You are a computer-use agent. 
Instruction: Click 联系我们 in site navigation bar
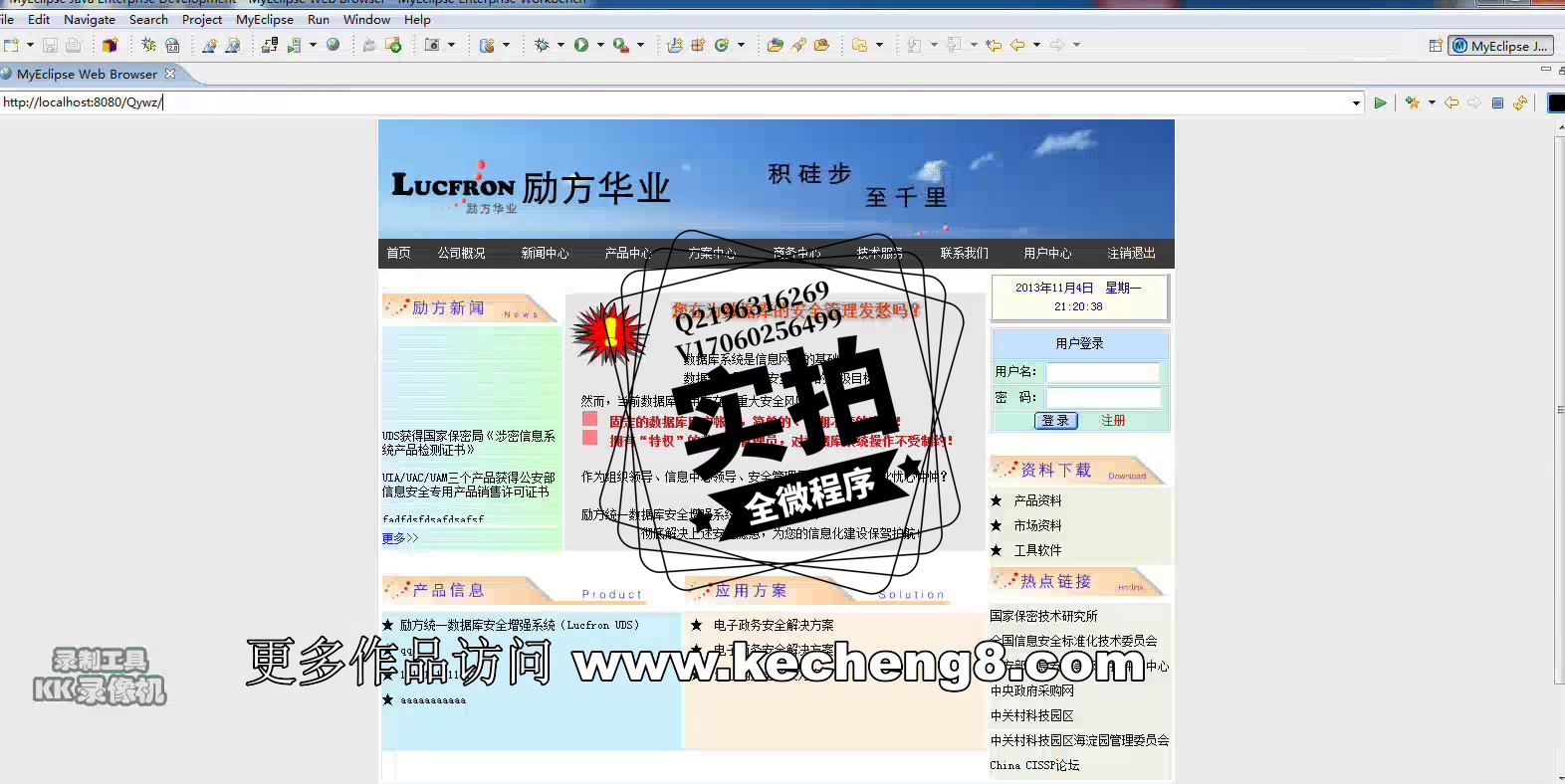pyautogui.click(x=965, y=253)
